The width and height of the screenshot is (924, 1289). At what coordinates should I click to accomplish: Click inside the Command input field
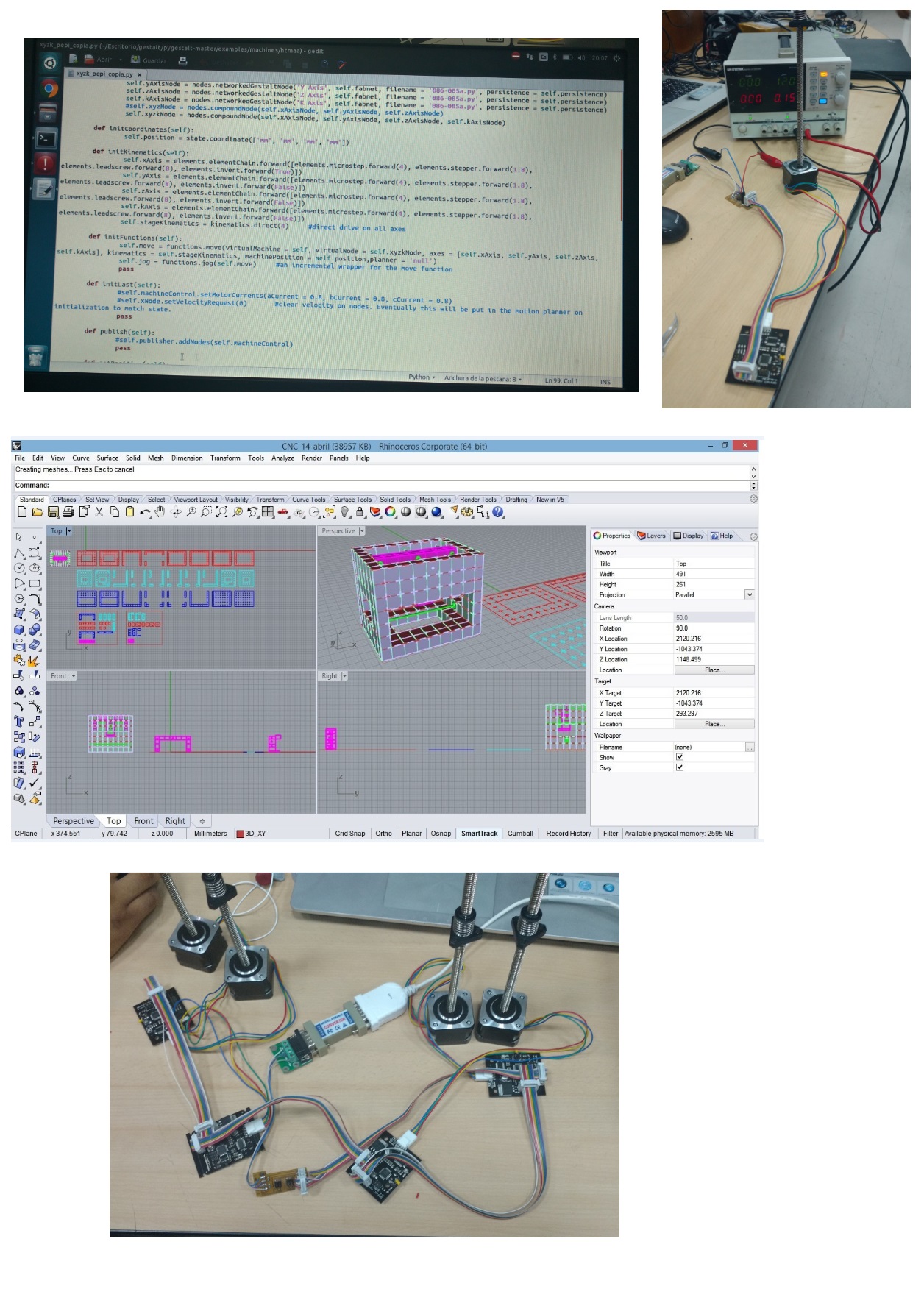(x=397, y=486)
